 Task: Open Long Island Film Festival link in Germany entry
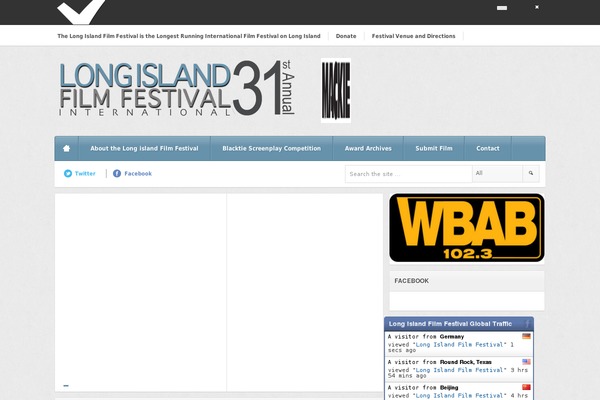click(460, 344)
